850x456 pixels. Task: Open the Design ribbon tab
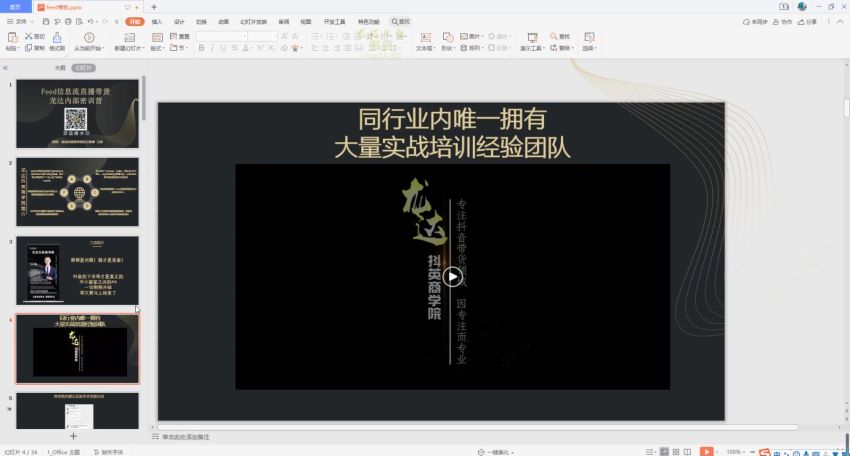point(179,22)
